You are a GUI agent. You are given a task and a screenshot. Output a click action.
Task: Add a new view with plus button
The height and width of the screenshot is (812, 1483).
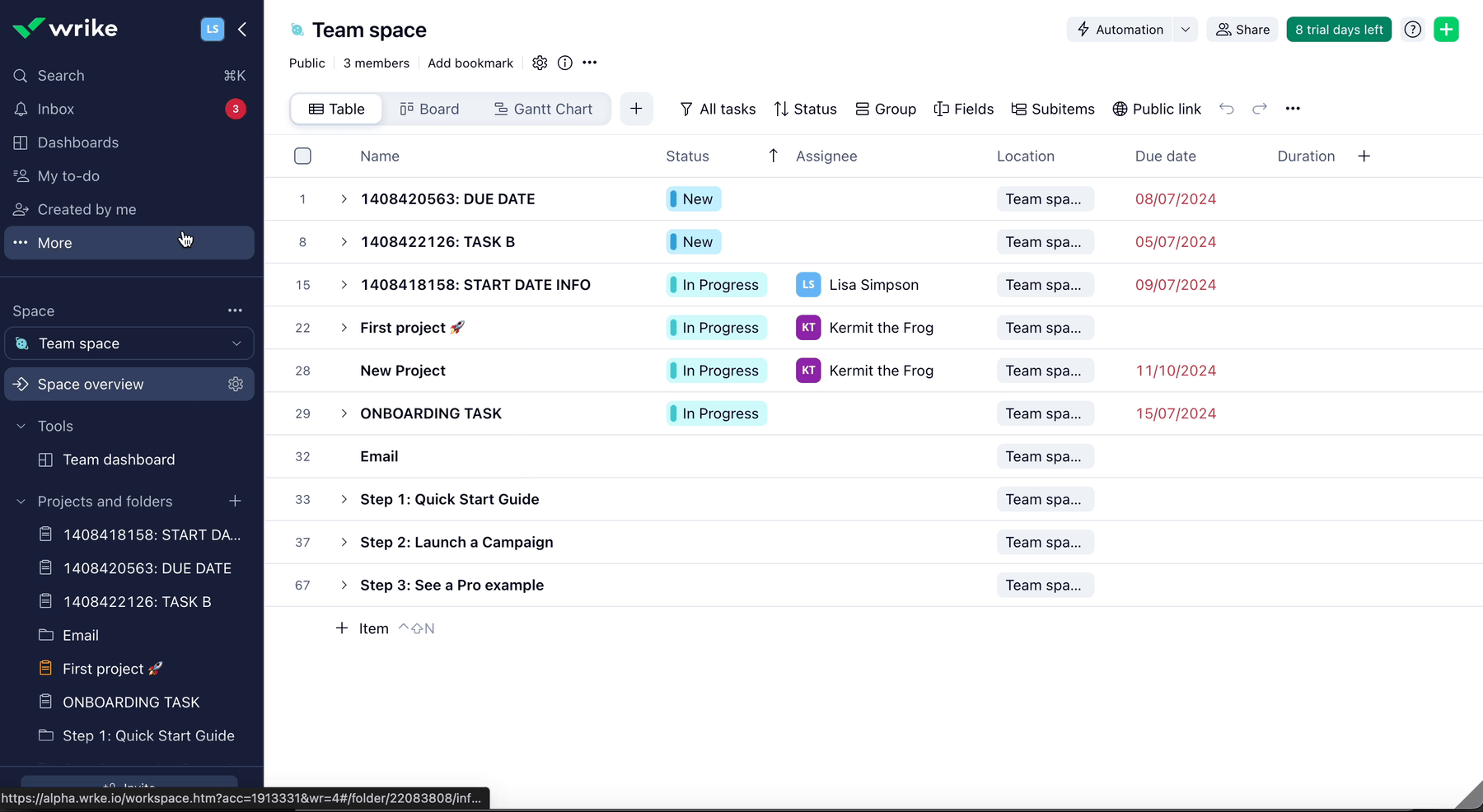[636, 109]
